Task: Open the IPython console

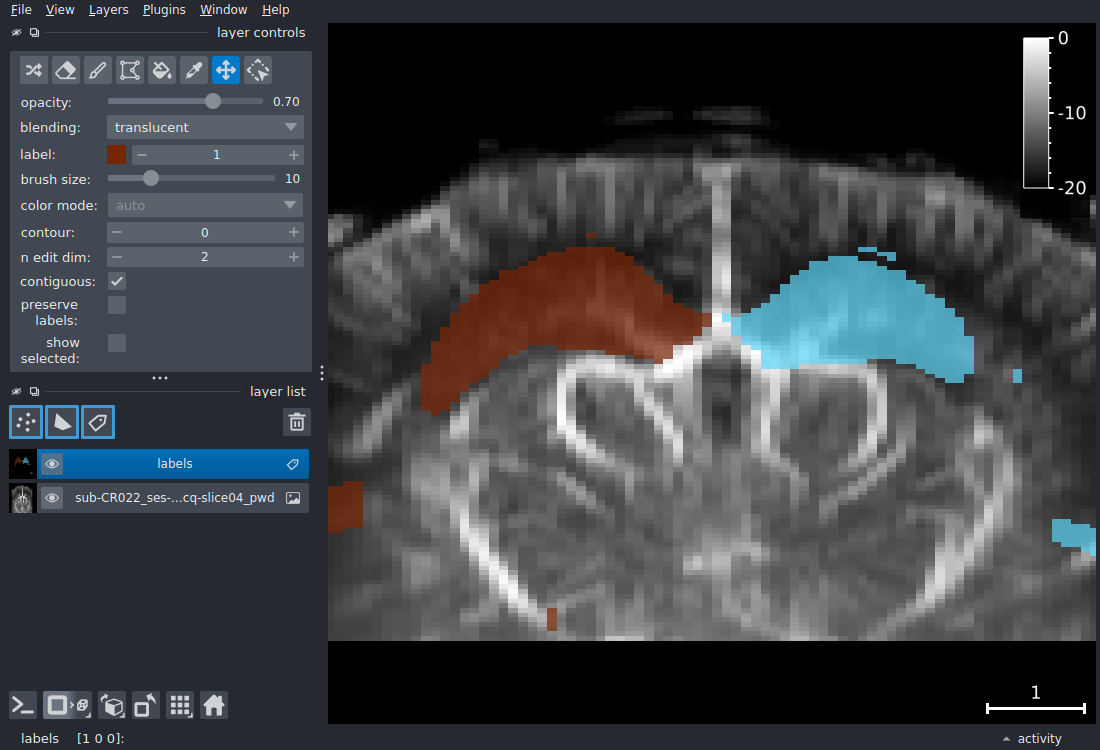Action: coord(23,705)
